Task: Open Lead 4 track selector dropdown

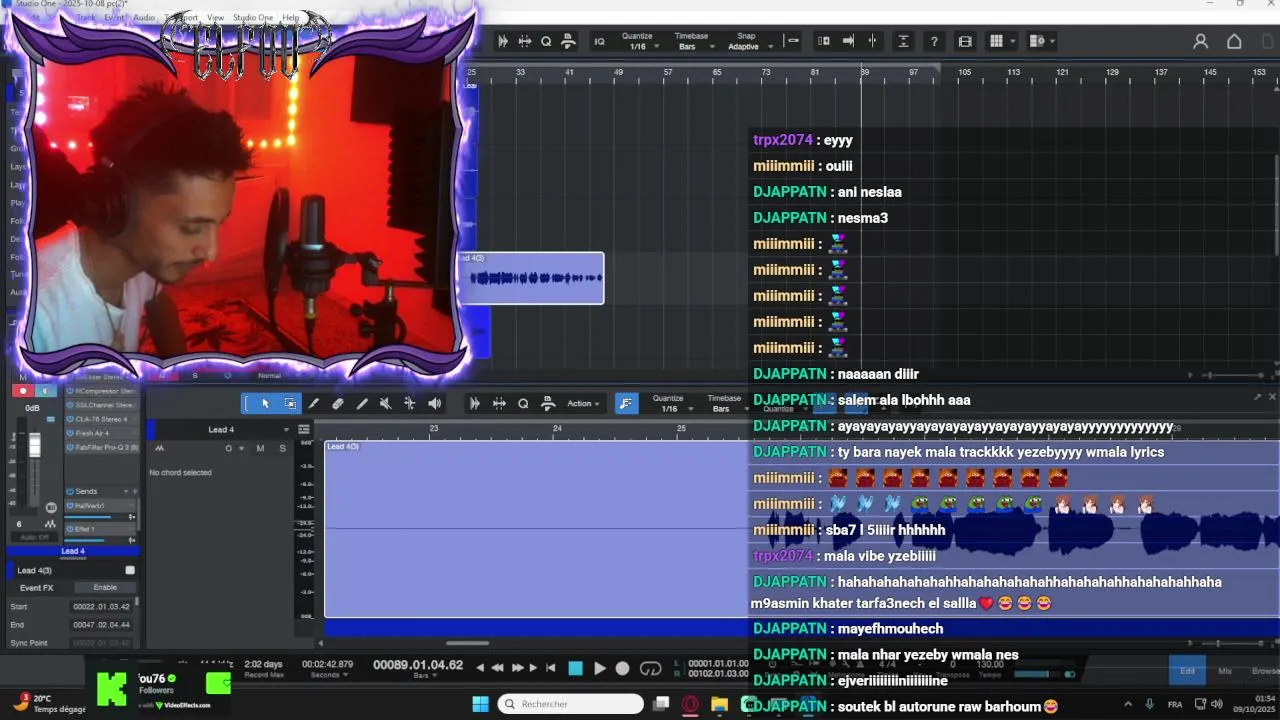Action: pos(287,430)
